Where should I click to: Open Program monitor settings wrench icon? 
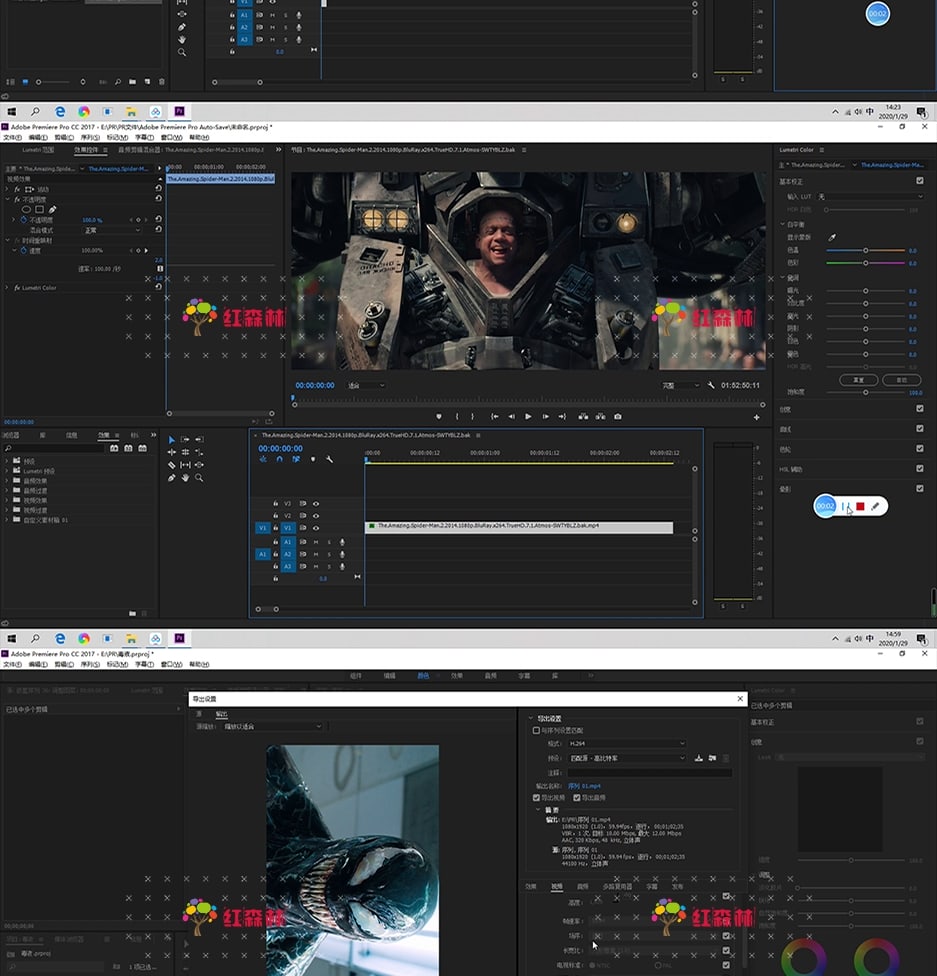pyautogui.click(x=711, y=385)
